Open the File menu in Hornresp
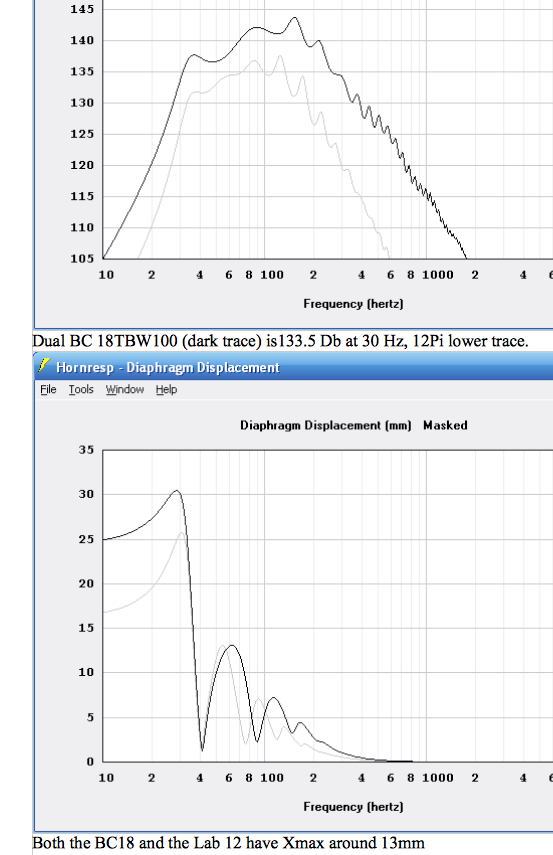This screenshot has height=855, width=553. (48, 389)
